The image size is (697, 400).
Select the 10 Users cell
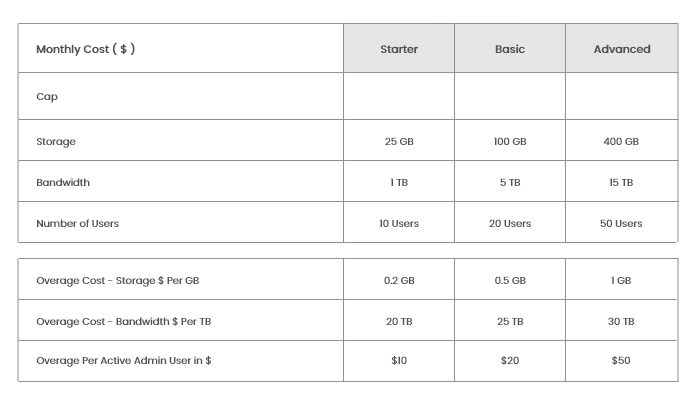click(x=399, y=224)
